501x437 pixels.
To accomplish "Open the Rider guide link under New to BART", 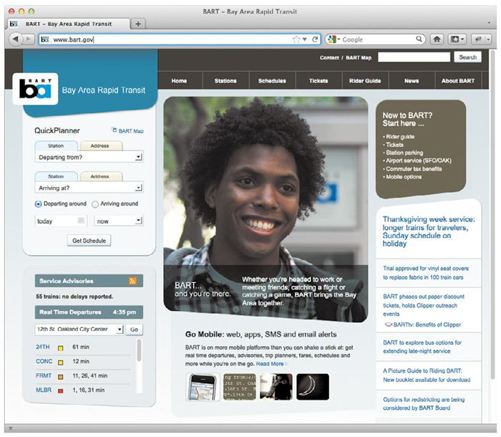I will (400, 137).
